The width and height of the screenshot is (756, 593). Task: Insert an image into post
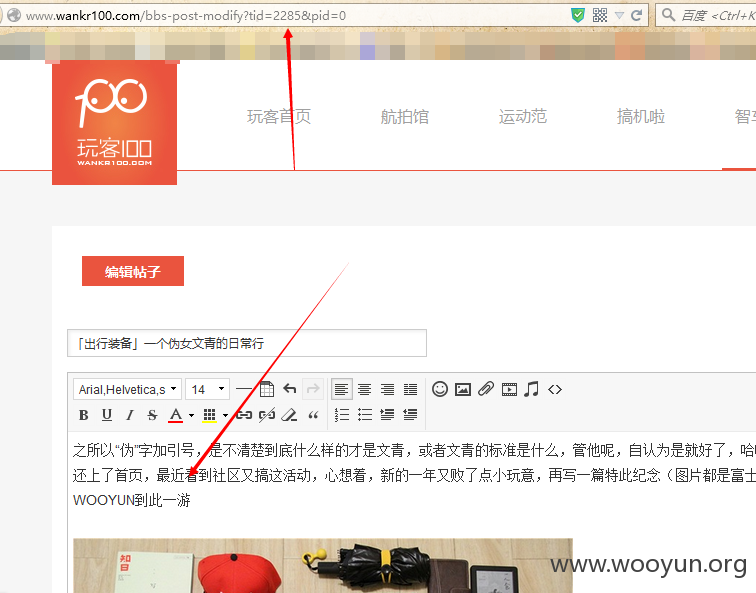[x=463, y=389]
